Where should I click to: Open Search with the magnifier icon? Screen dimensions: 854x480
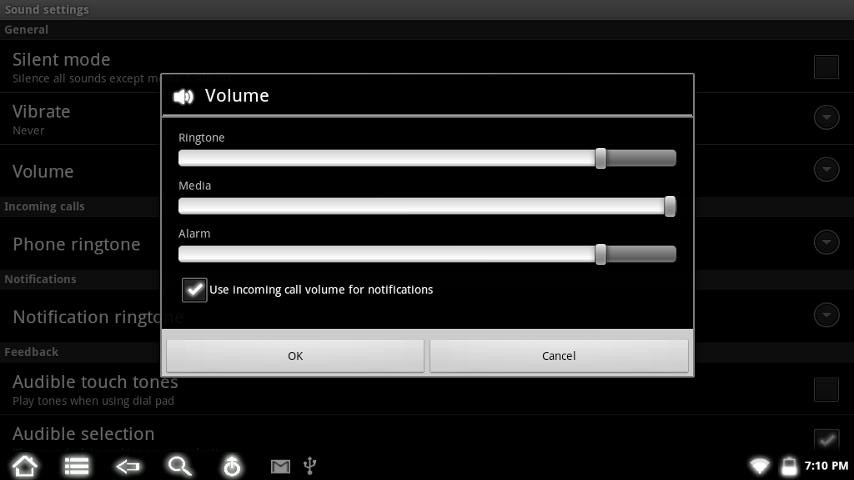pos(179,466)
